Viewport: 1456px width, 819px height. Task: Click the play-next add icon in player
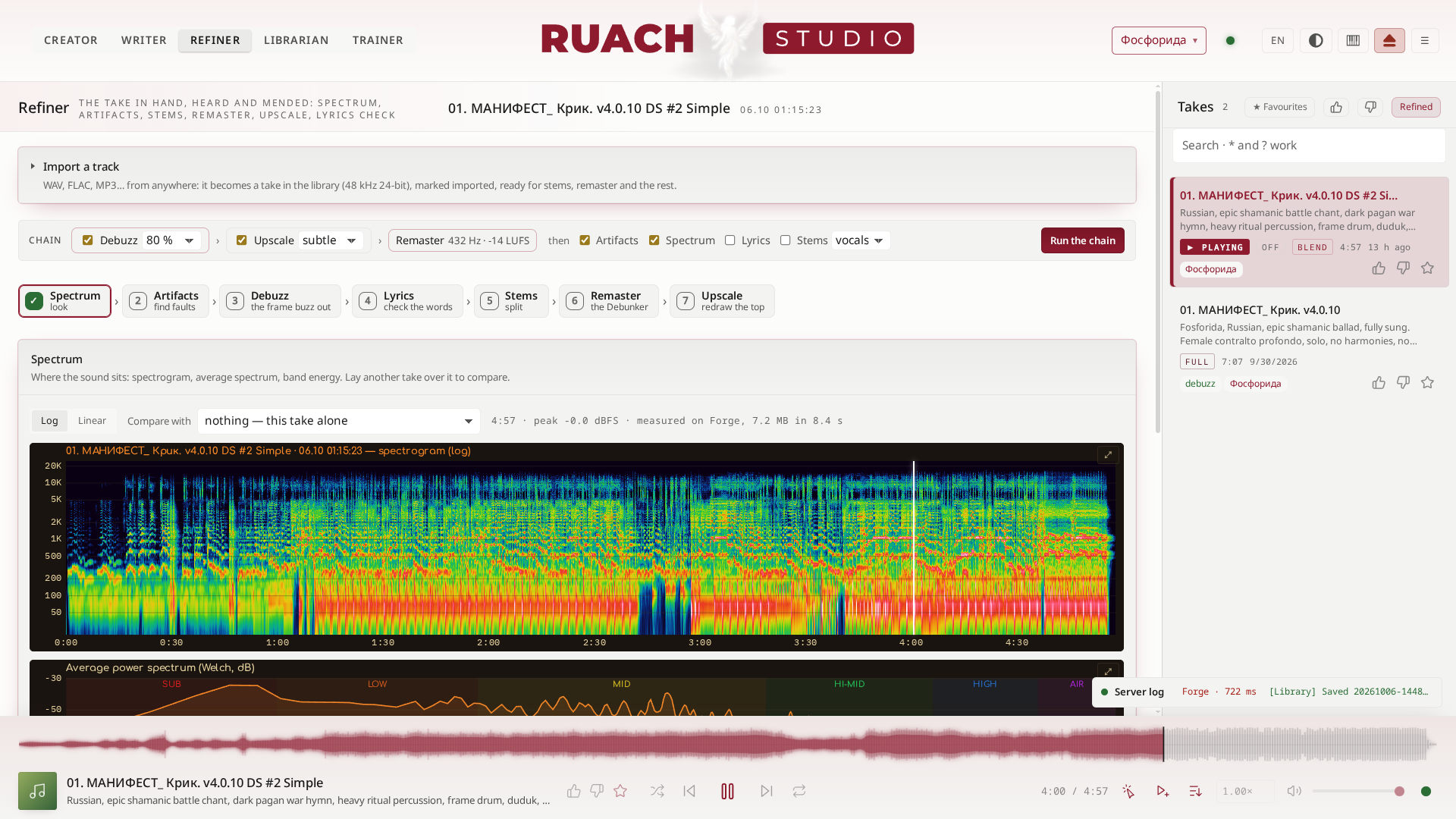pyautogui.click(x=1162, y=791)
